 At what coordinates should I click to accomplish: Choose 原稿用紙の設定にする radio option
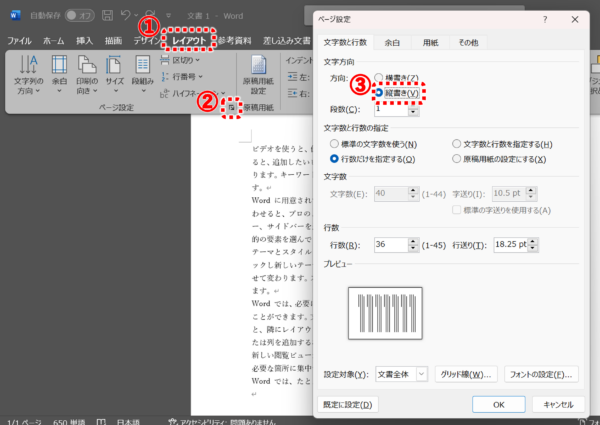[457, 159]
